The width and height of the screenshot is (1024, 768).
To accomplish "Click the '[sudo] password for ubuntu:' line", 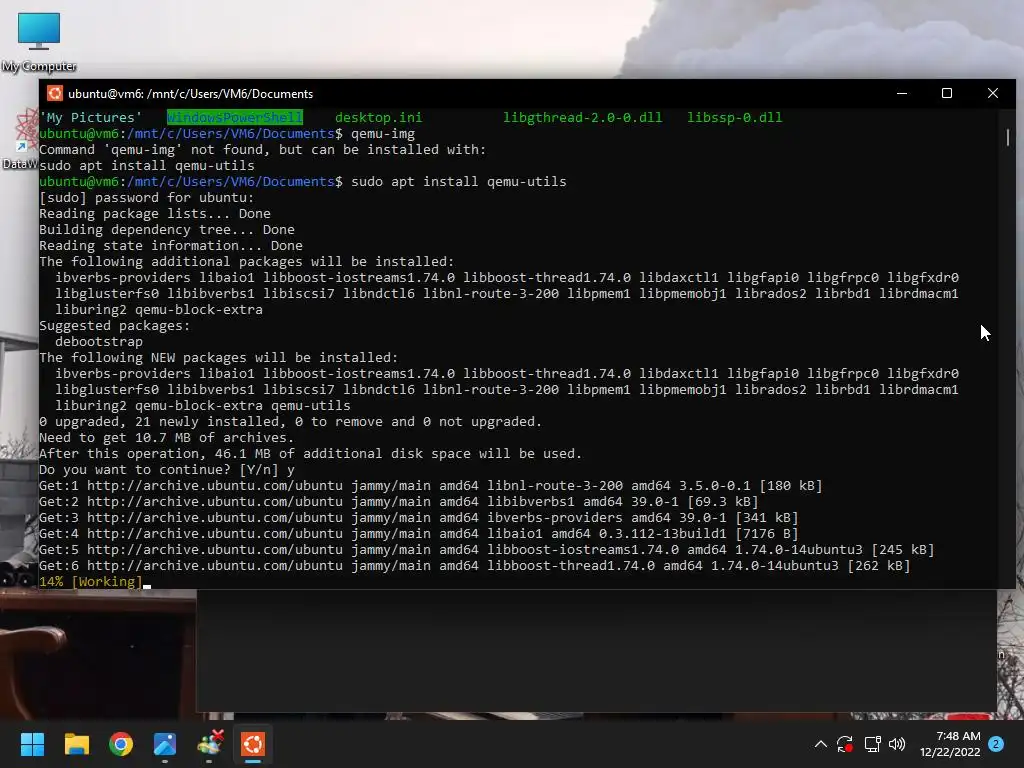I will click(x=146, y=197).
